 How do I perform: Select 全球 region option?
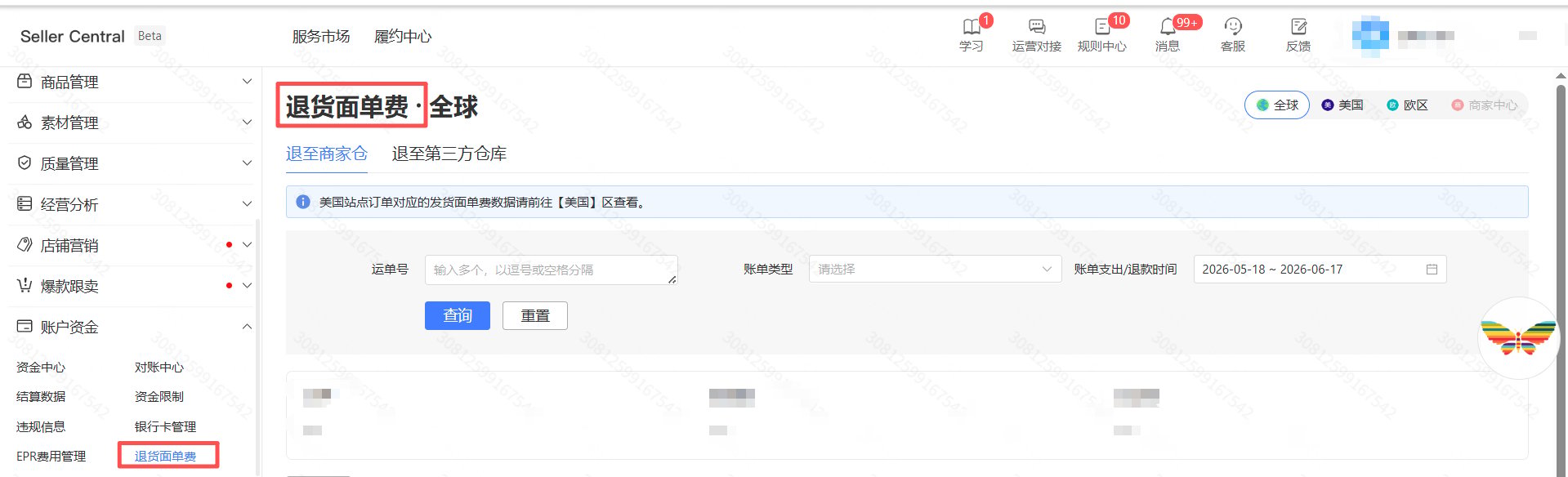click(x=1277, y=105)
